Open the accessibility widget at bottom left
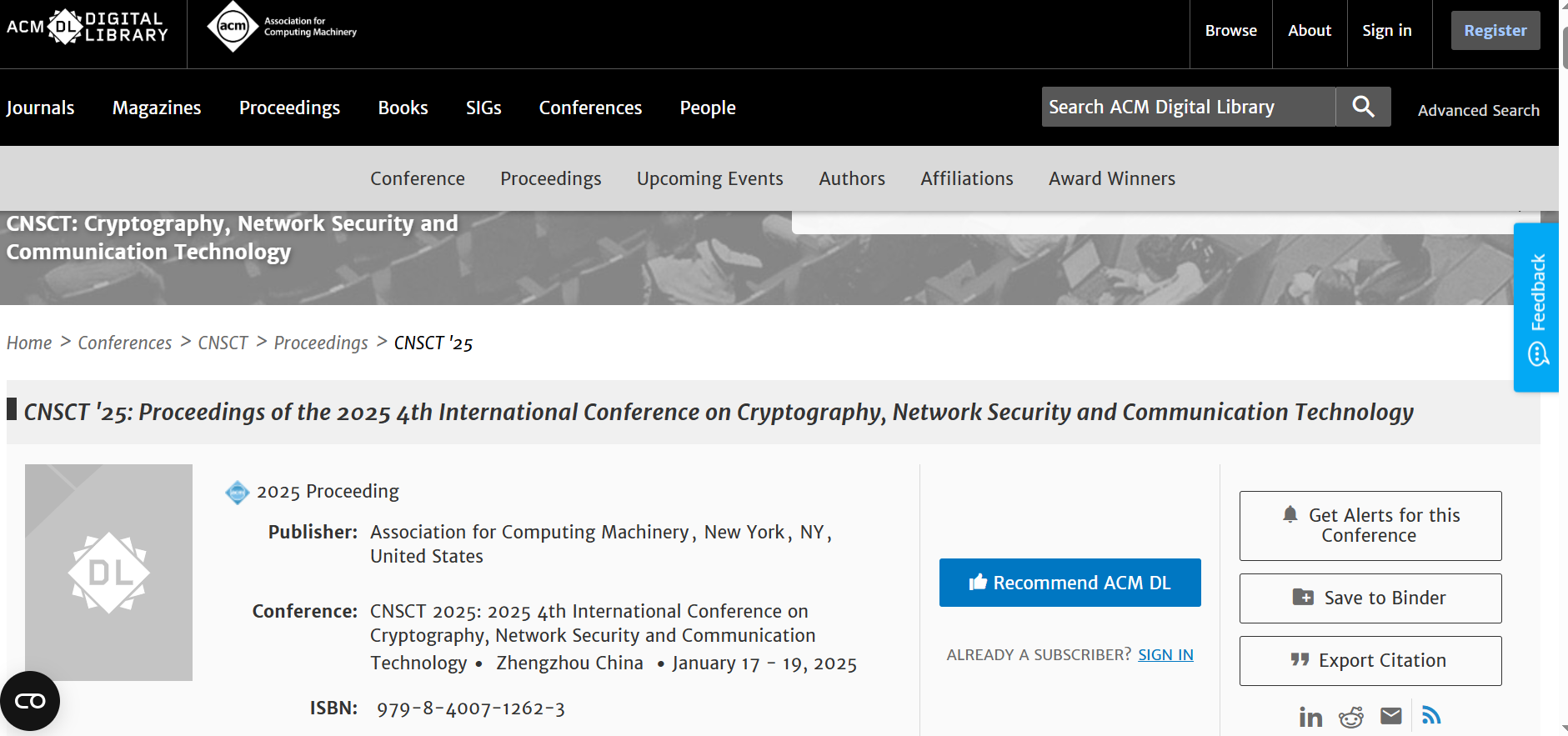This screenshot has width=1568, height=736. click(30, 701)
